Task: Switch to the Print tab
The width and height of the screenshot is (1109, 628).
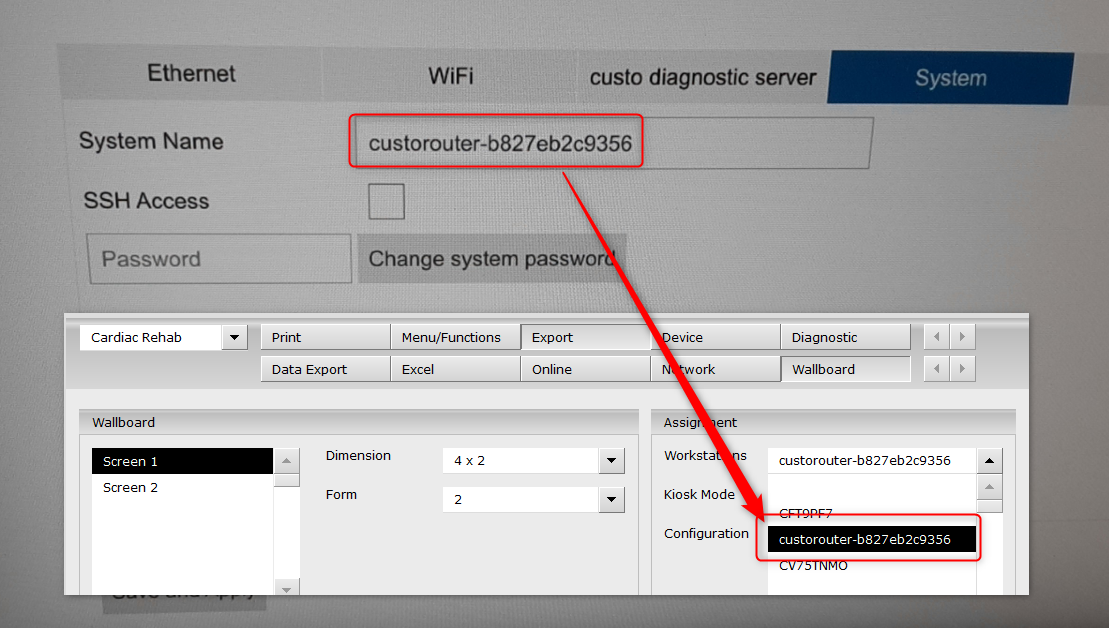Action: 325,337
